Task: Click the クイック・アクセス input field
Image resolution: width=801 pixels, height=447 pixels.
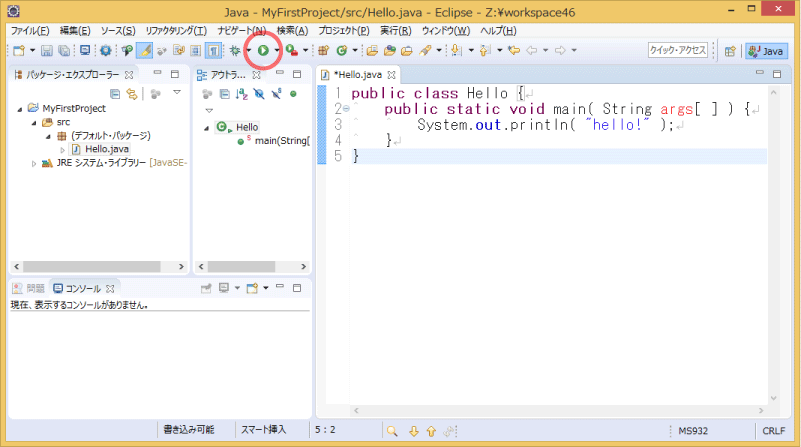Action: [677, 50]
